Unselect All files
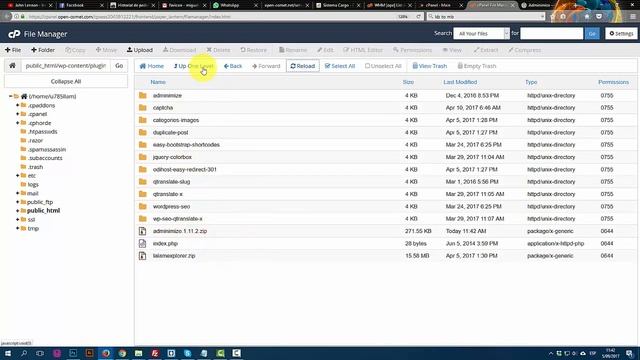The width and height of the screenshot is (640, 360). (383, 66)
